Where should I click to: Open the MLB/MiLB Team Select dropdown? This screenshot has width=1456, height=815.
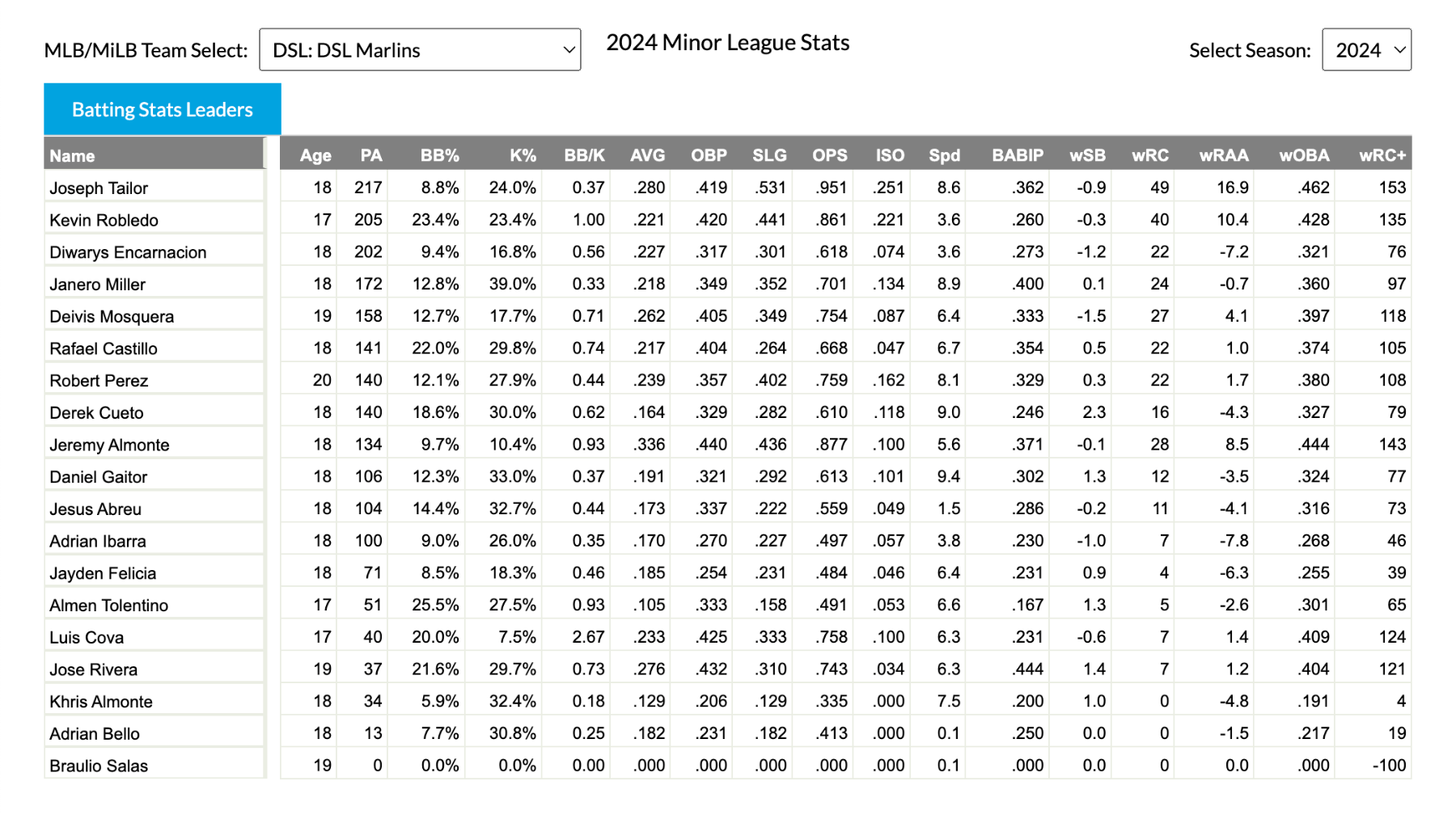pyautogui.click(x=420, y=50)
